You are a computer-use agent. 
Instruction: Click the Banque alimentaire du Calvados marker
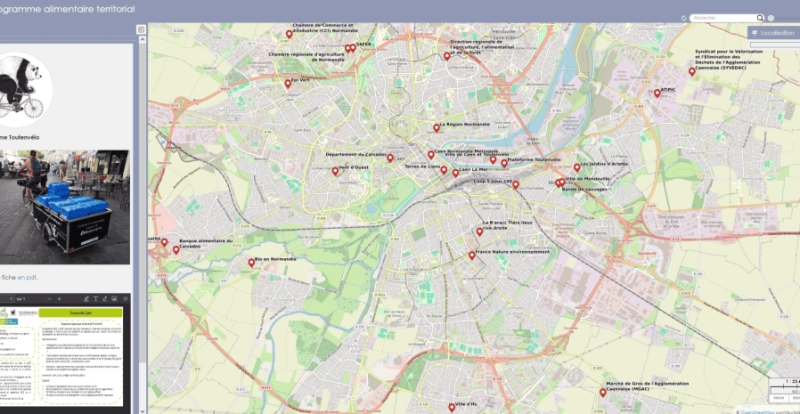pos(176,249)
